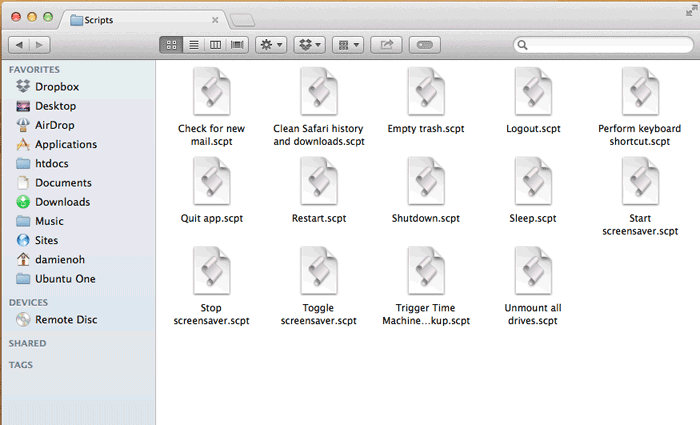This screenshot has height=425, width=700.
Task: Click the Devices sidebar heading
Action: [28, 303]
